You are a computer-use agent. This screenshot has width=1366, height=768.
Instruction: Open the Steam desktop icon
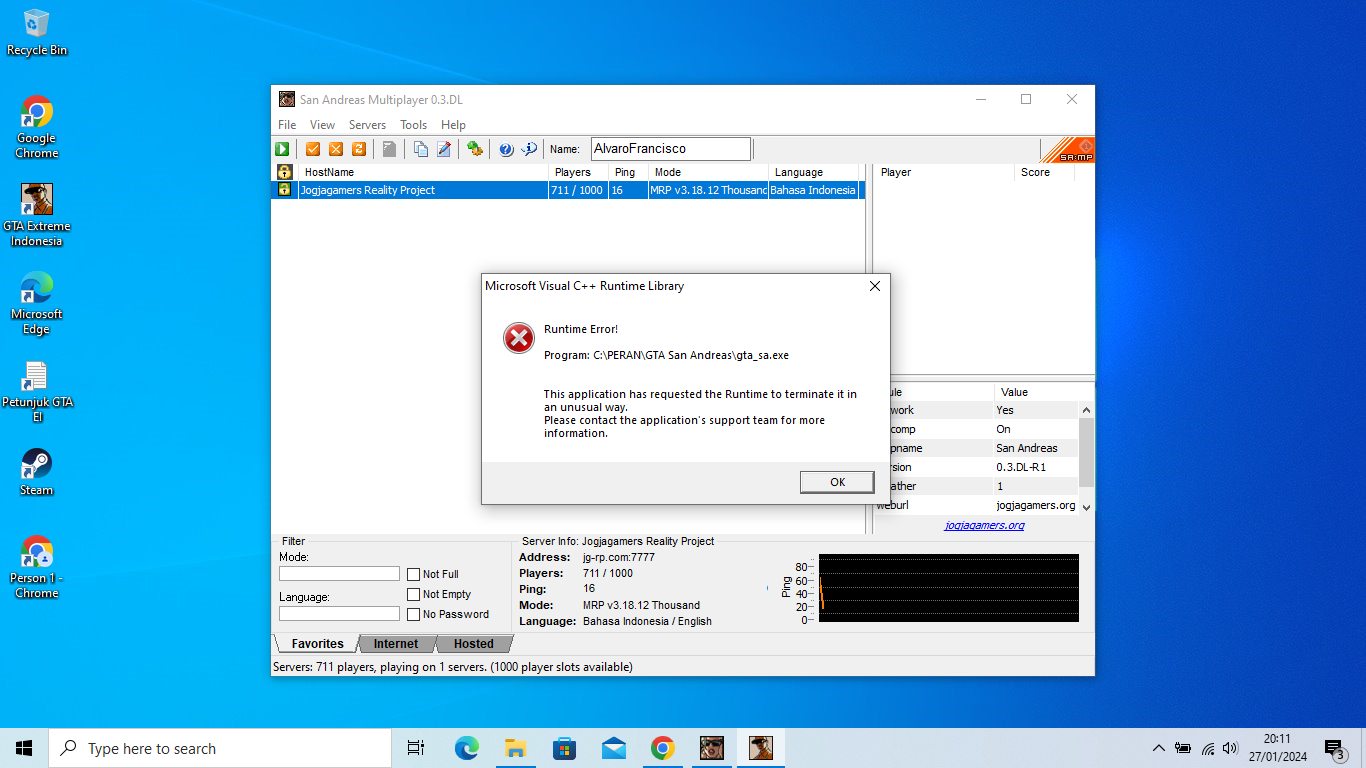click(36, 471)
